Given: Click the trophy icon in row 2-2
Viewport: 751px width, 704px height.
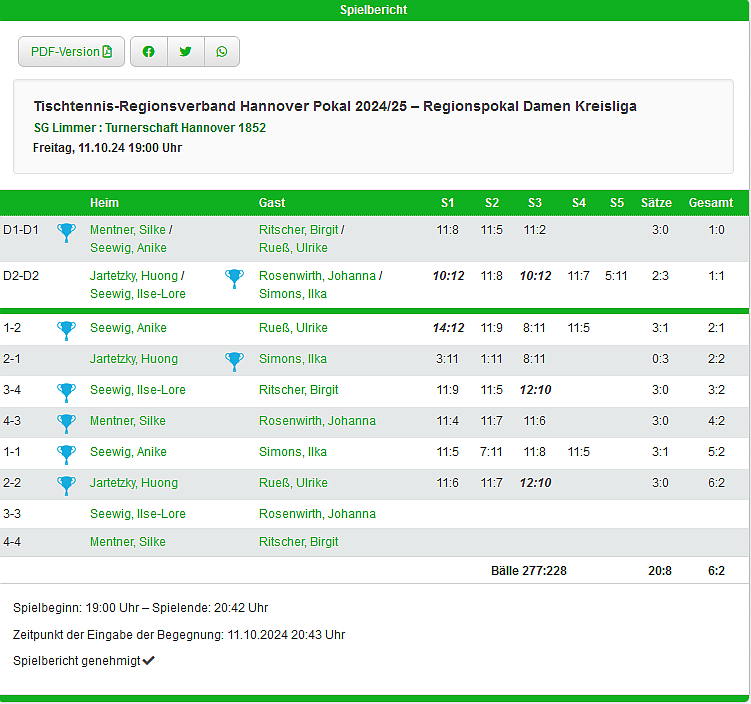Looking at the screenshot, I should (66, 483).
